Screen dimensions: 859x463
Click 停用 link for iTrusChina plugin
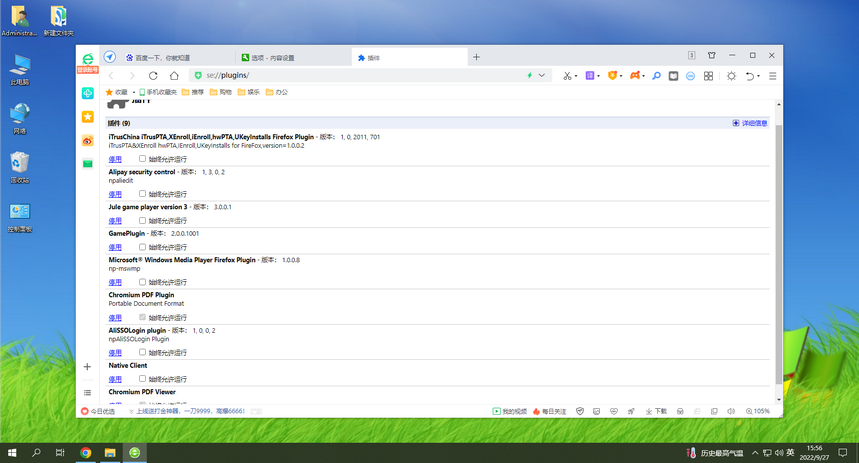coord(115,159)
